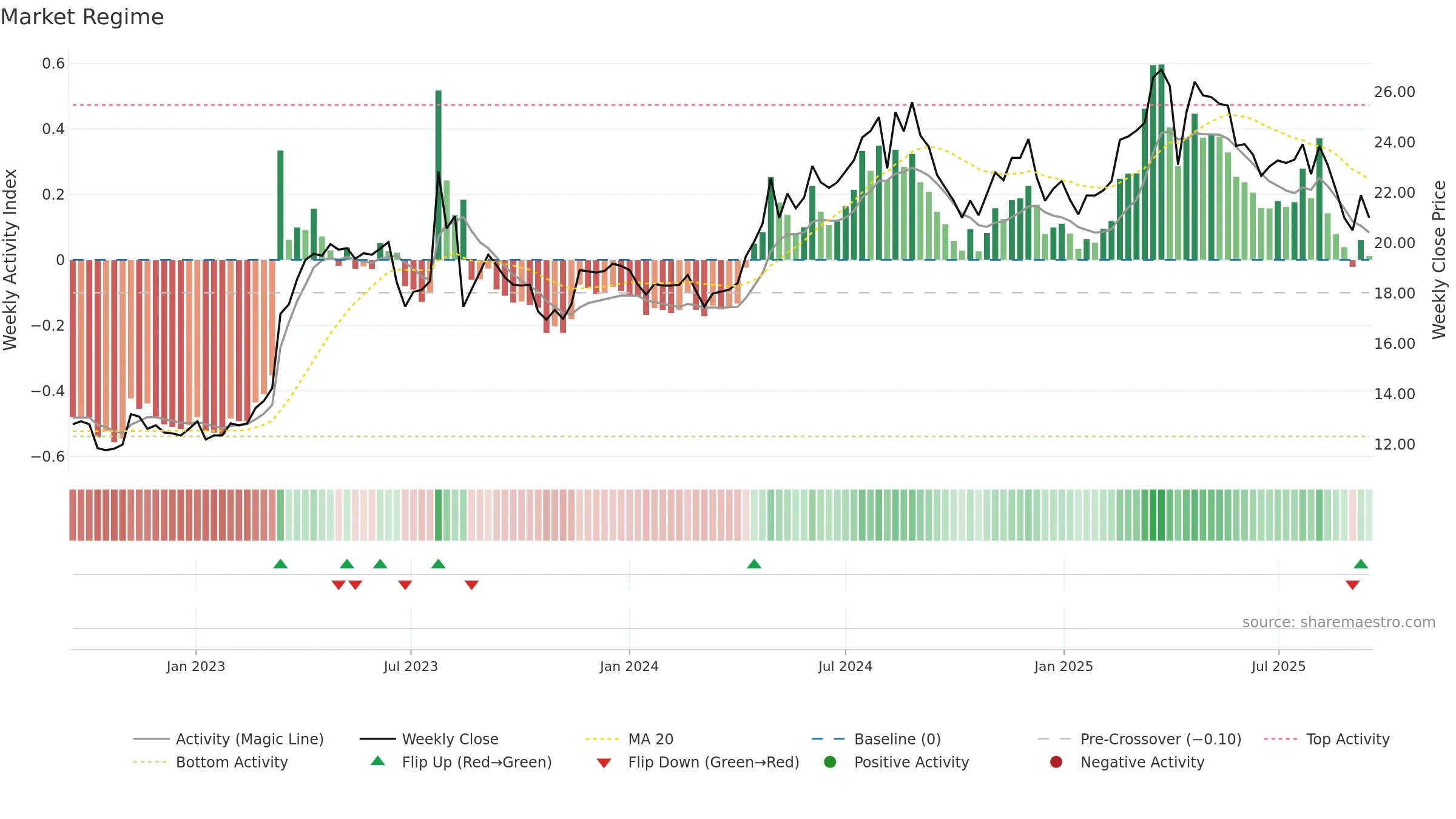Click the 0.6 left axis tick label
Viewport: 1456px width, 819px height.
[53, 64]
